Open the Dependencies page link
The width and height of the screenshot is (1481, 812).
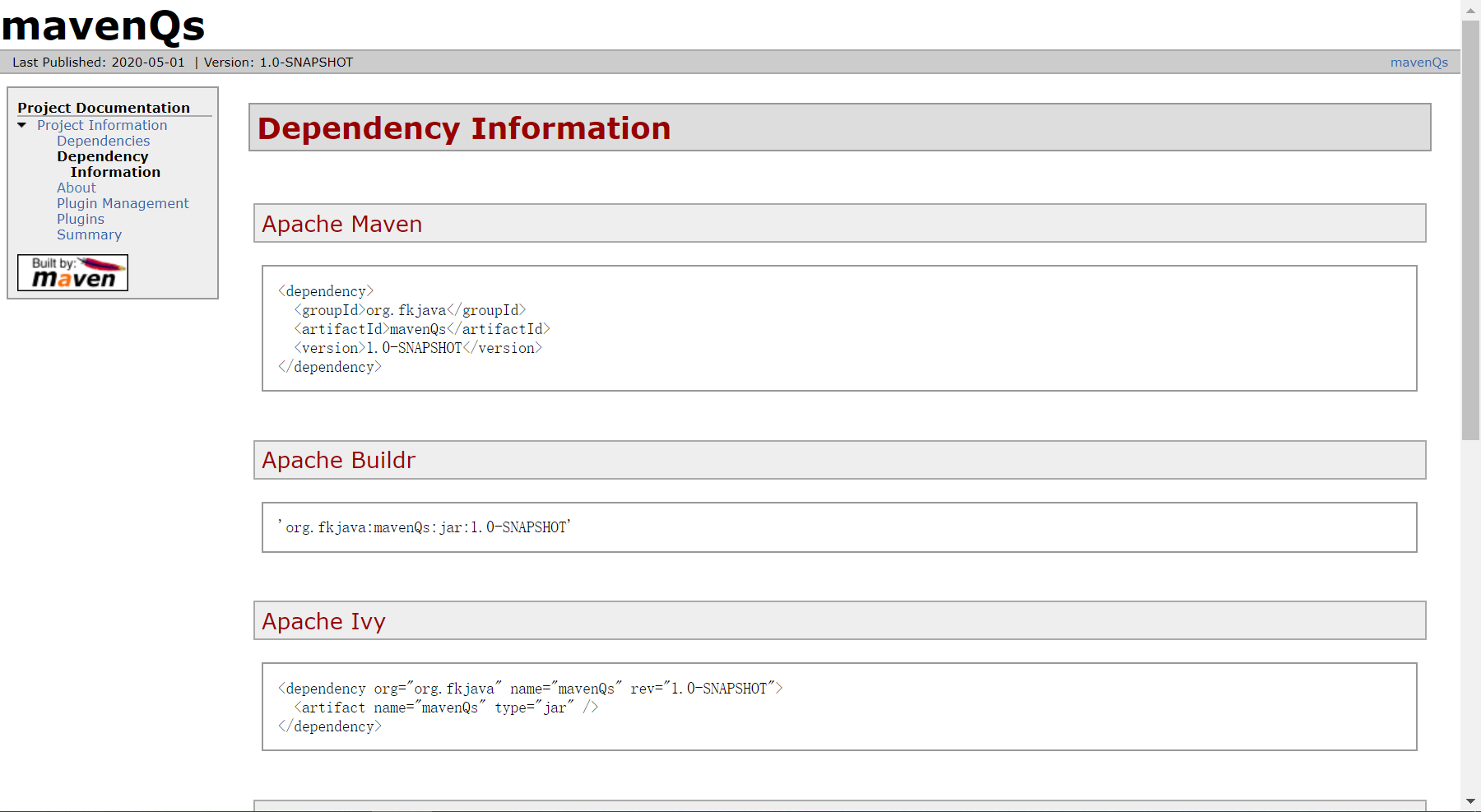103,141
